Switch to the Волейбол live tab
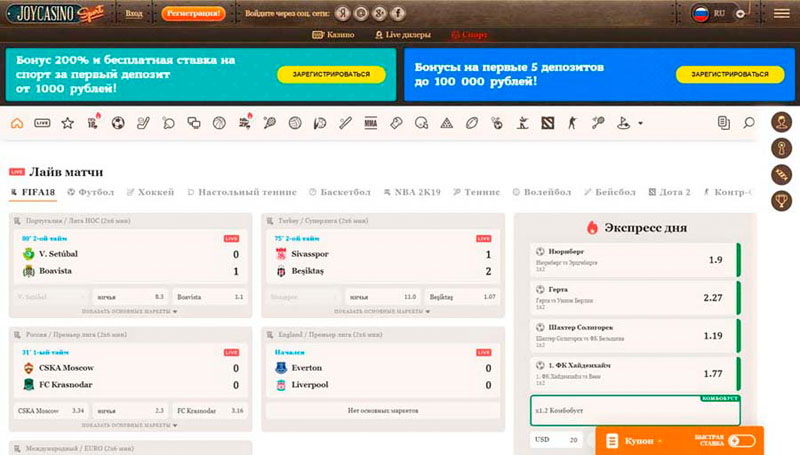This screenshot has width=800, height=455. (542, 192)
